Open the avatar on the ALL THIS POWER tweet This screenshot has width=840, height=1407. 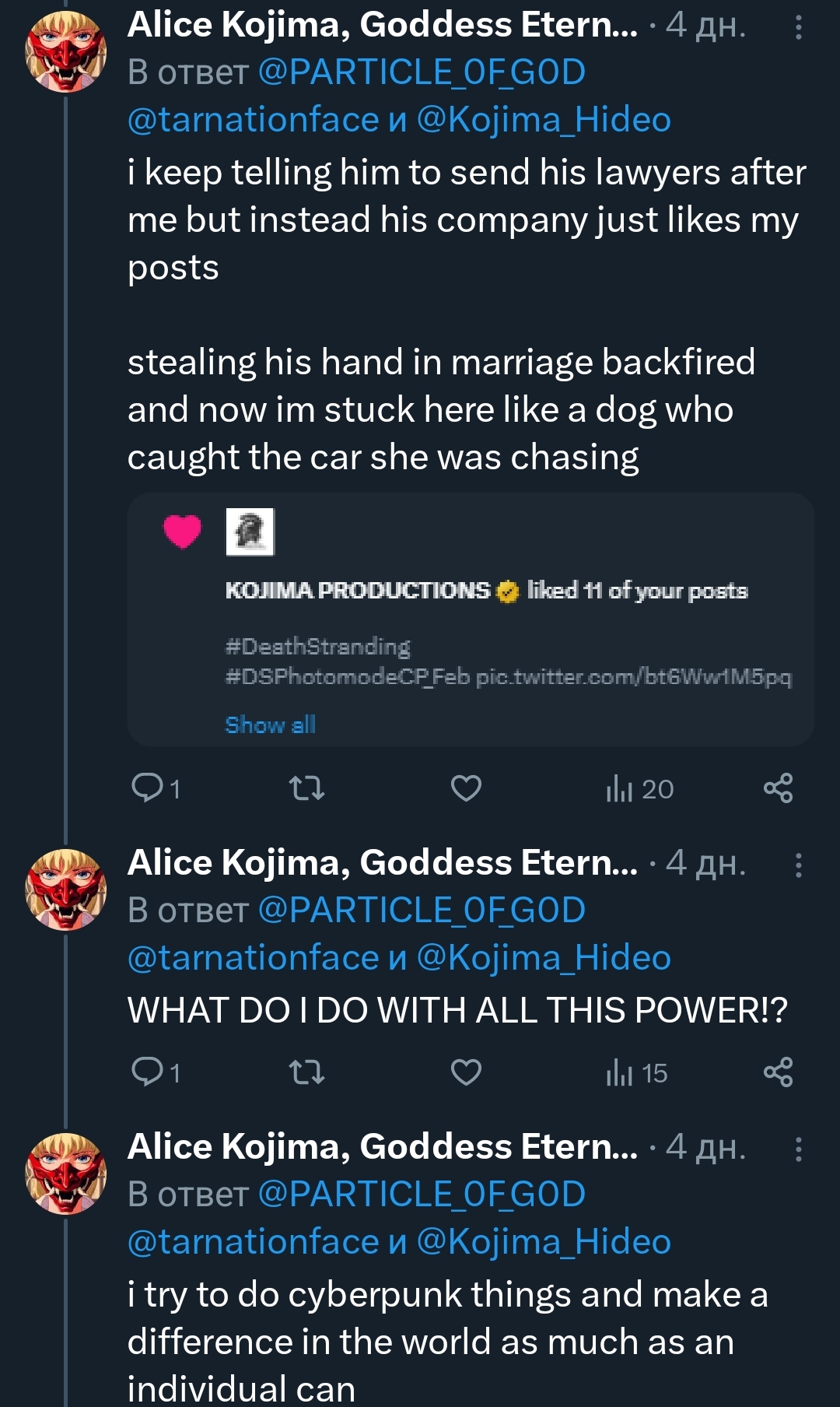(x=66, y=889)
